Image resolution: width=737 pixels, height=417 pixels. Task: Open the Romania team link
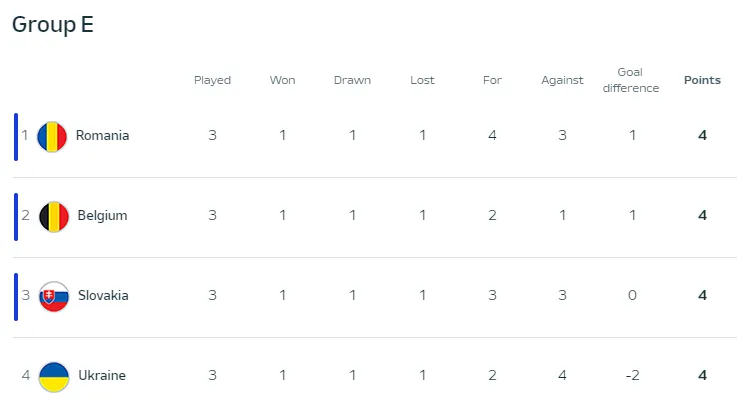pyautogui.click(x=102, y=136)
